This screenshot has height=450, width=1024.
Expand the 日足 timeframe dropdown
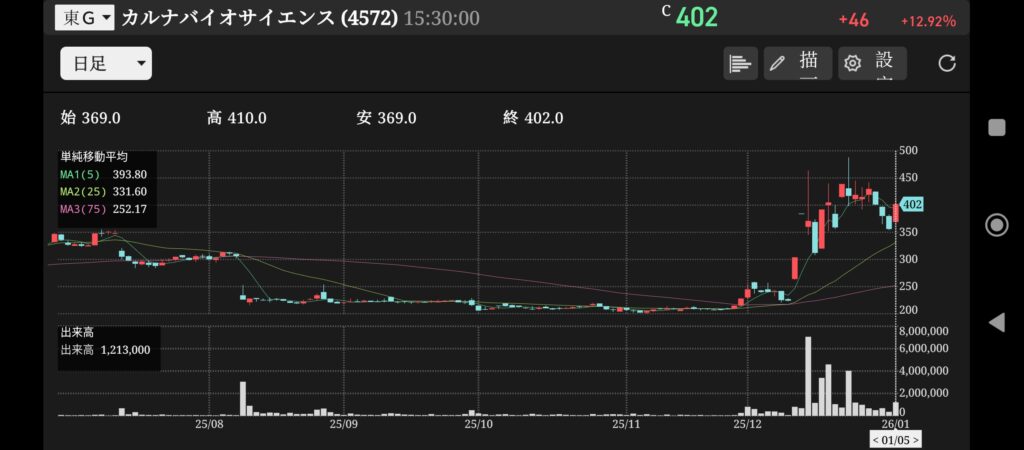point(105,64)
